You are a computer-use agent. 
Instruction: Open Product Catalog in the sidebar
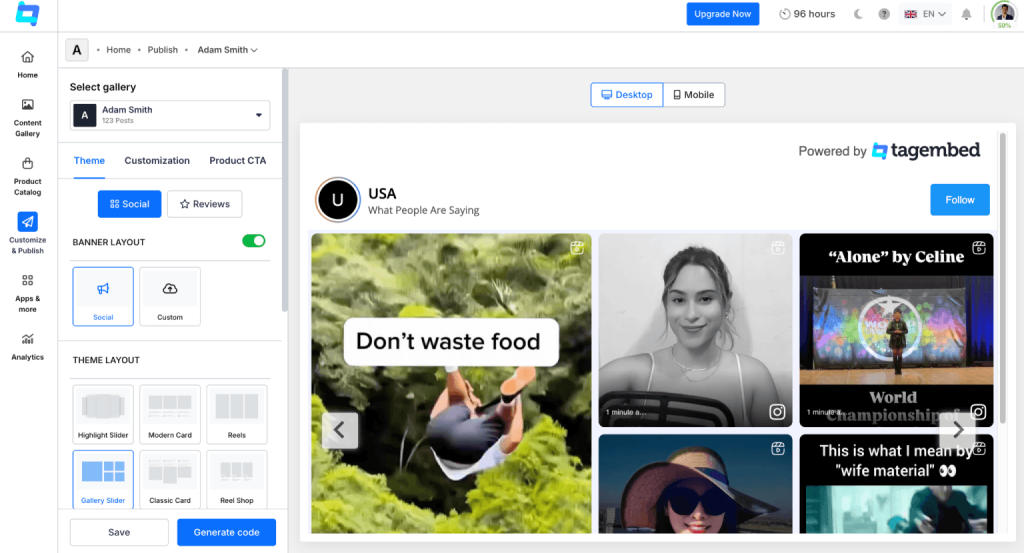pos(27,177)
